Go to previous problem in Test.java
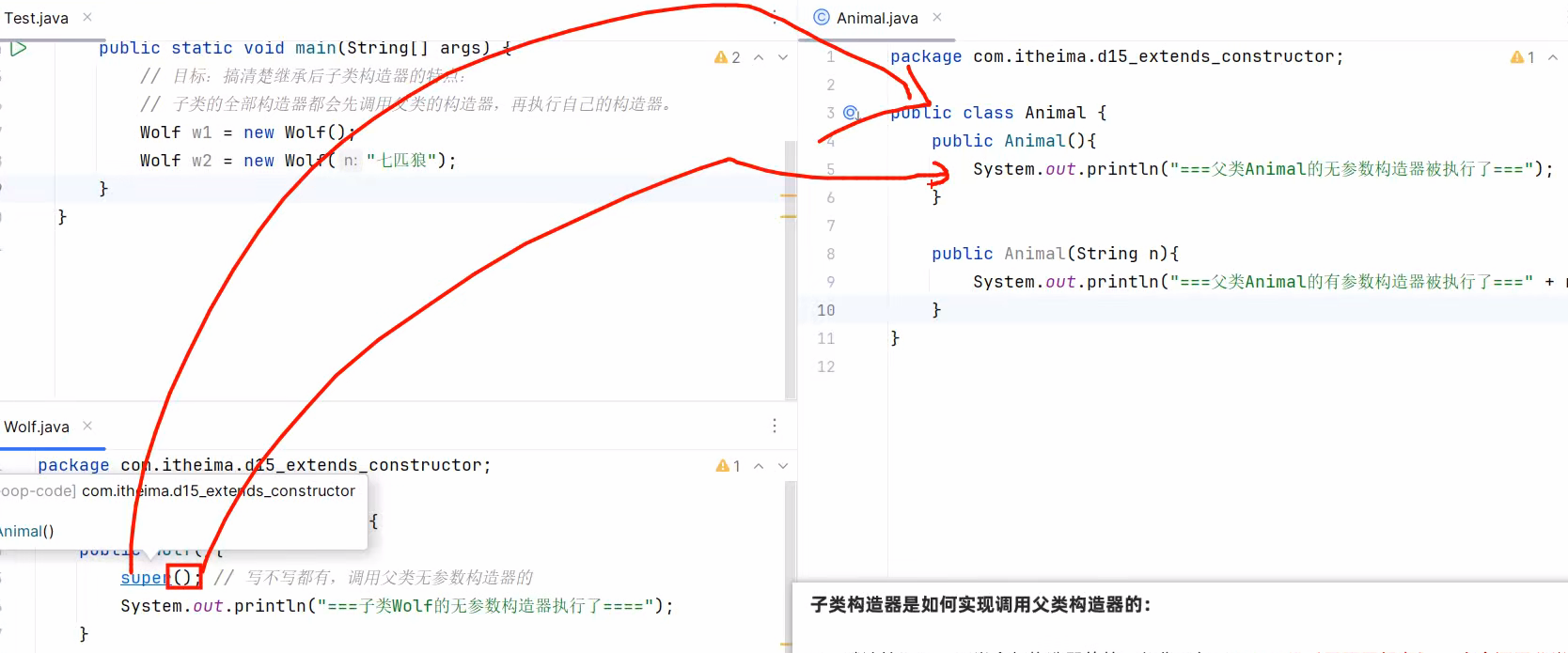Viewport: 1568px width, 653px height. pyautogui.click(x=759, y=57)
